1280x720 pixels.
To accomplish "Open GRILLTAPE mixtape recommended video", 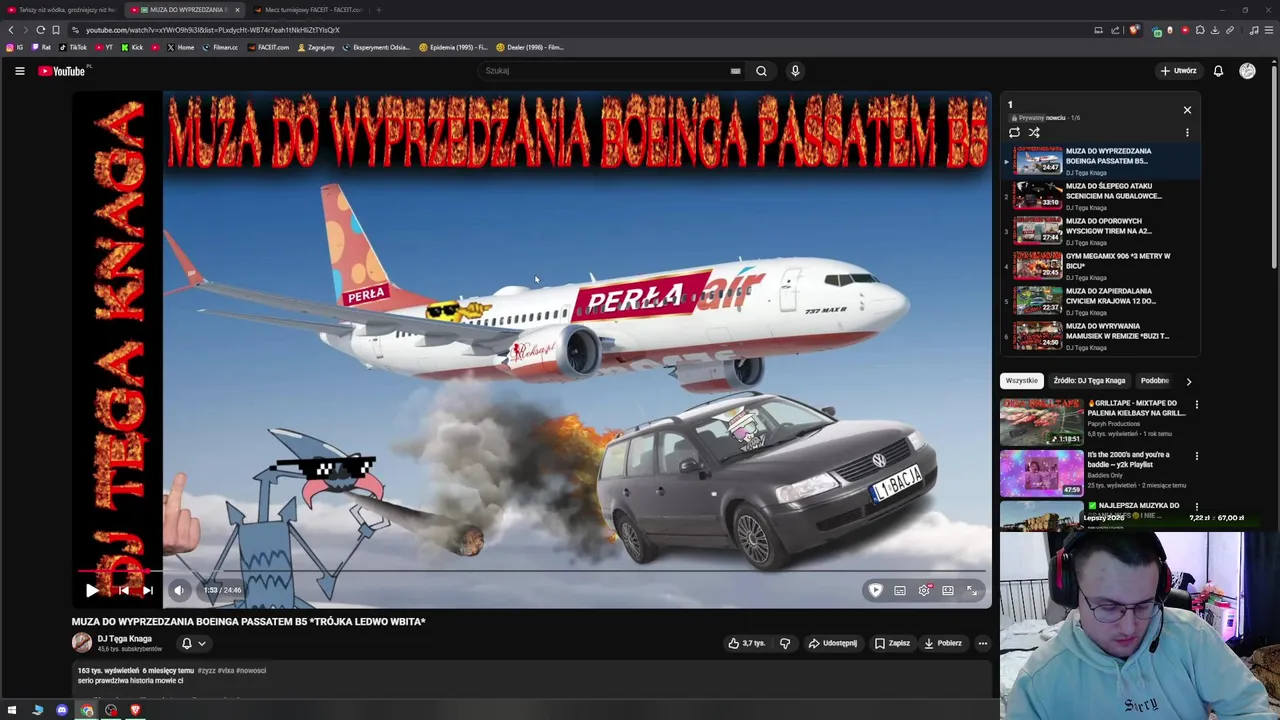I will click(x=1093, y=421).
